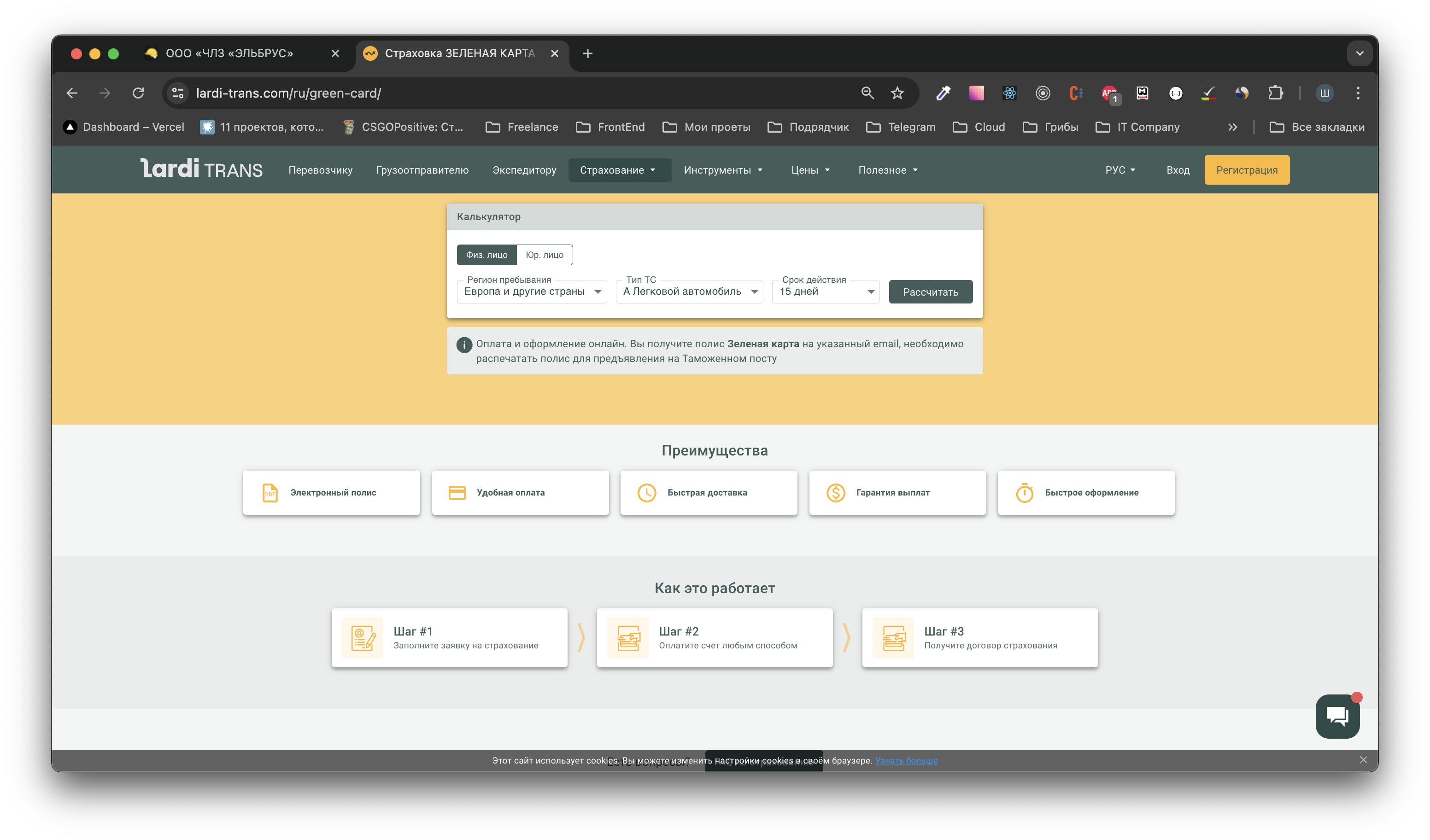
Task: Select the Физ. лицо option
Action: pos(486,255)
